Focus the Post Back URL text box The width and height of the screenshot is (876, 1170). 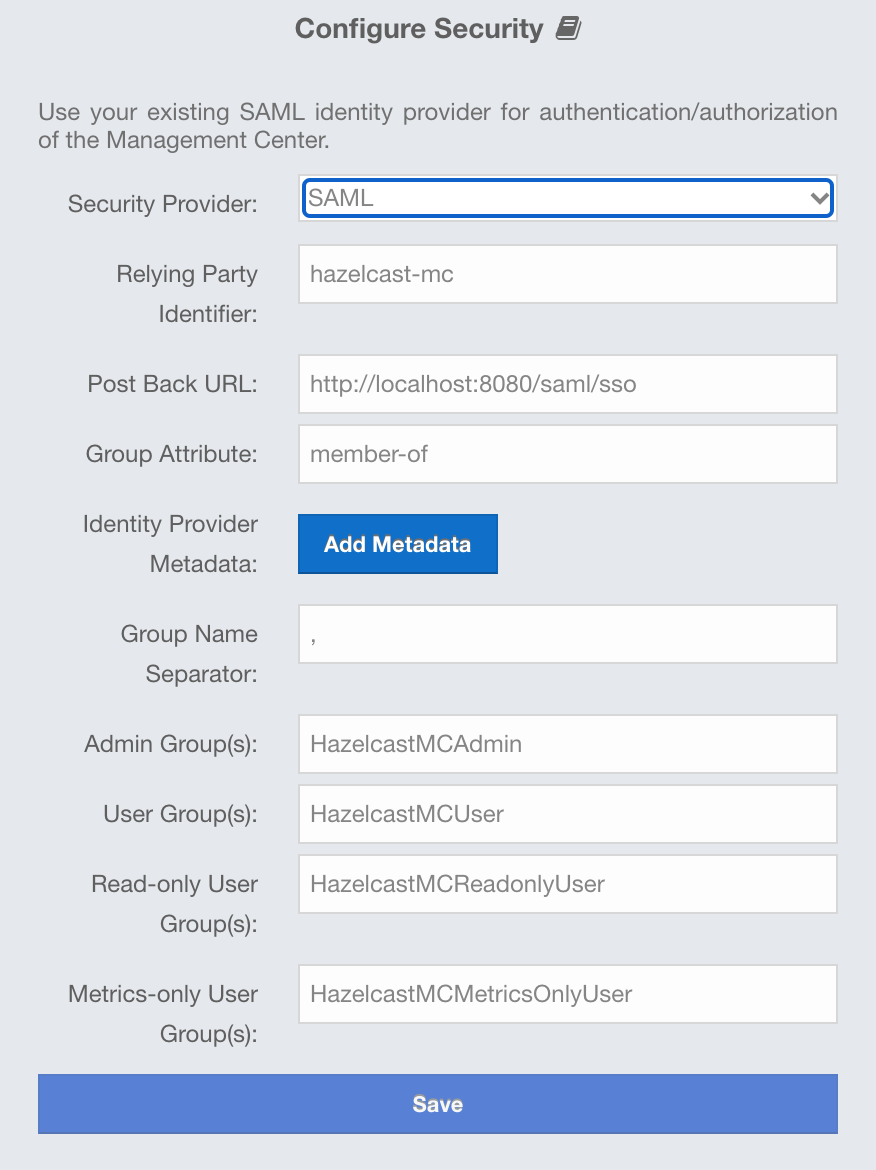coord(567,384)
